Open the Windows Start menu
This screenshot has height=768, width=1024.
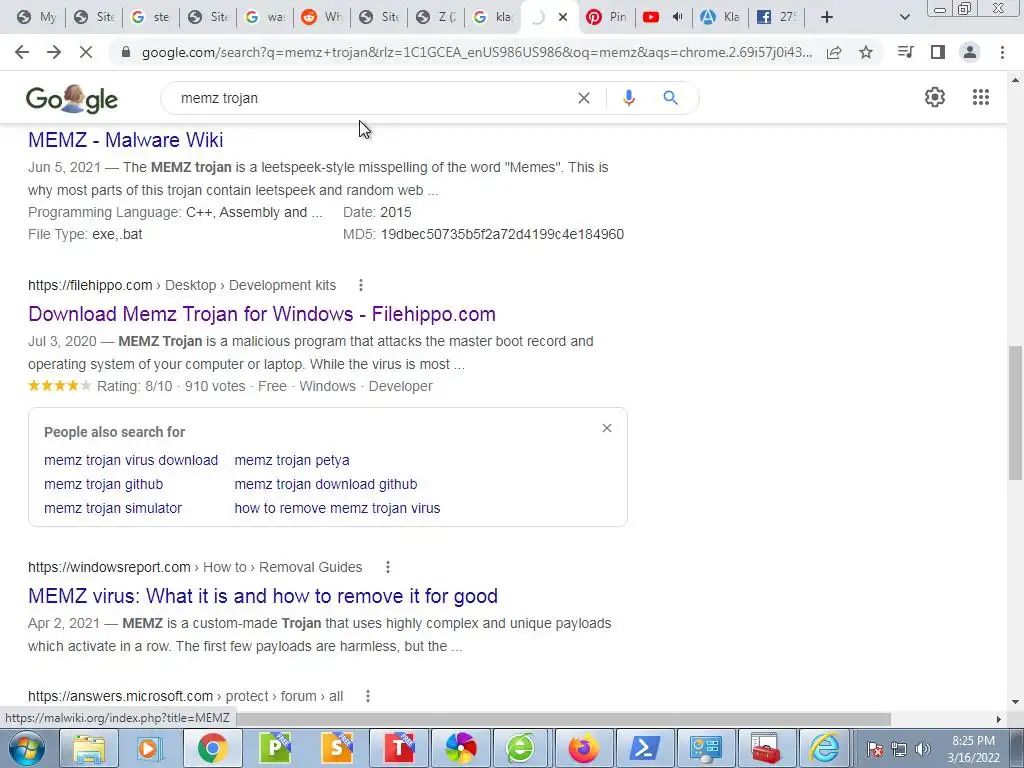26,748
